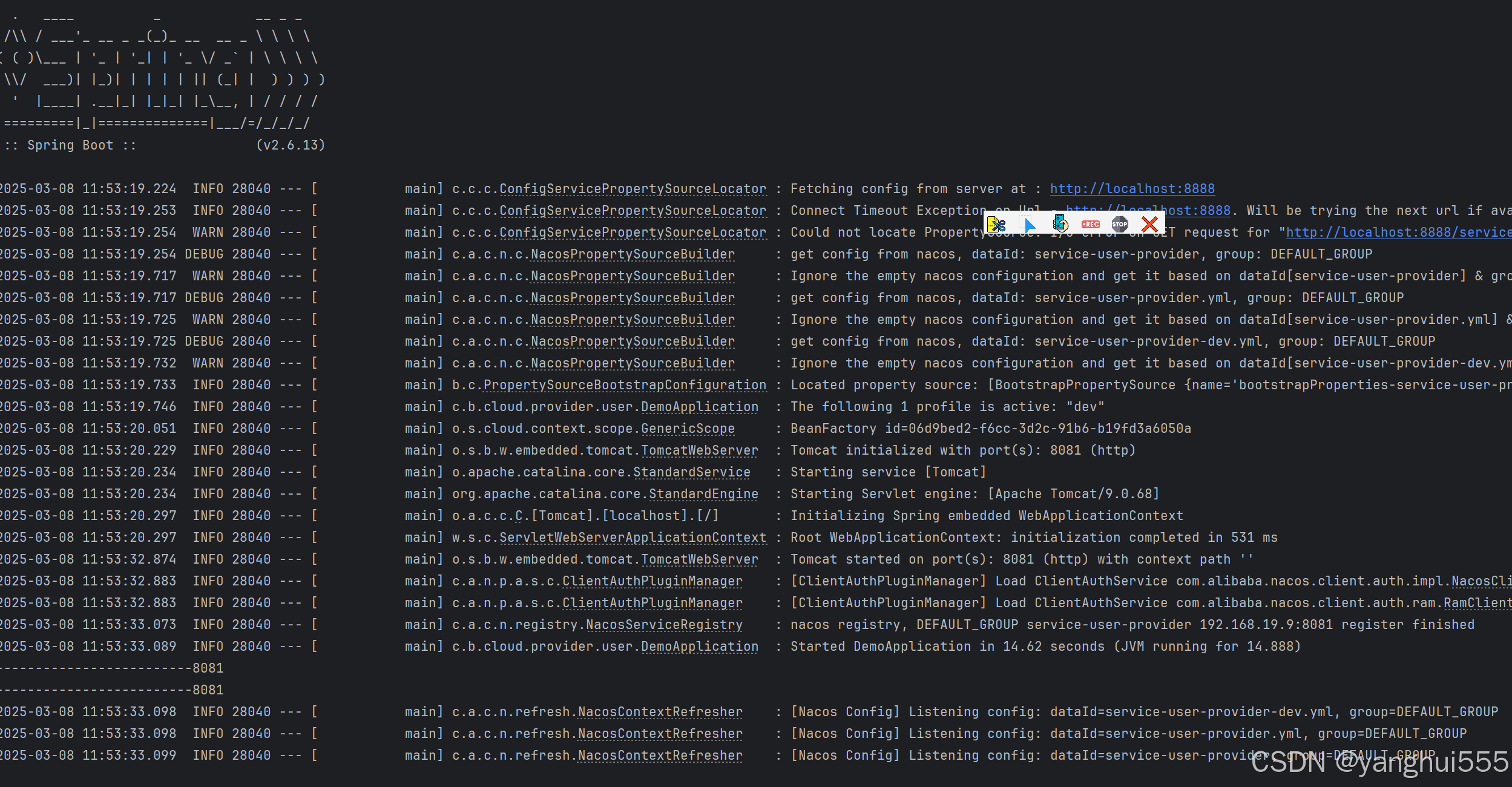Image resolution: width=1512 pixels, height=787 pixels.
Task: Start recording with the REC button
Action: (1090, 225)
